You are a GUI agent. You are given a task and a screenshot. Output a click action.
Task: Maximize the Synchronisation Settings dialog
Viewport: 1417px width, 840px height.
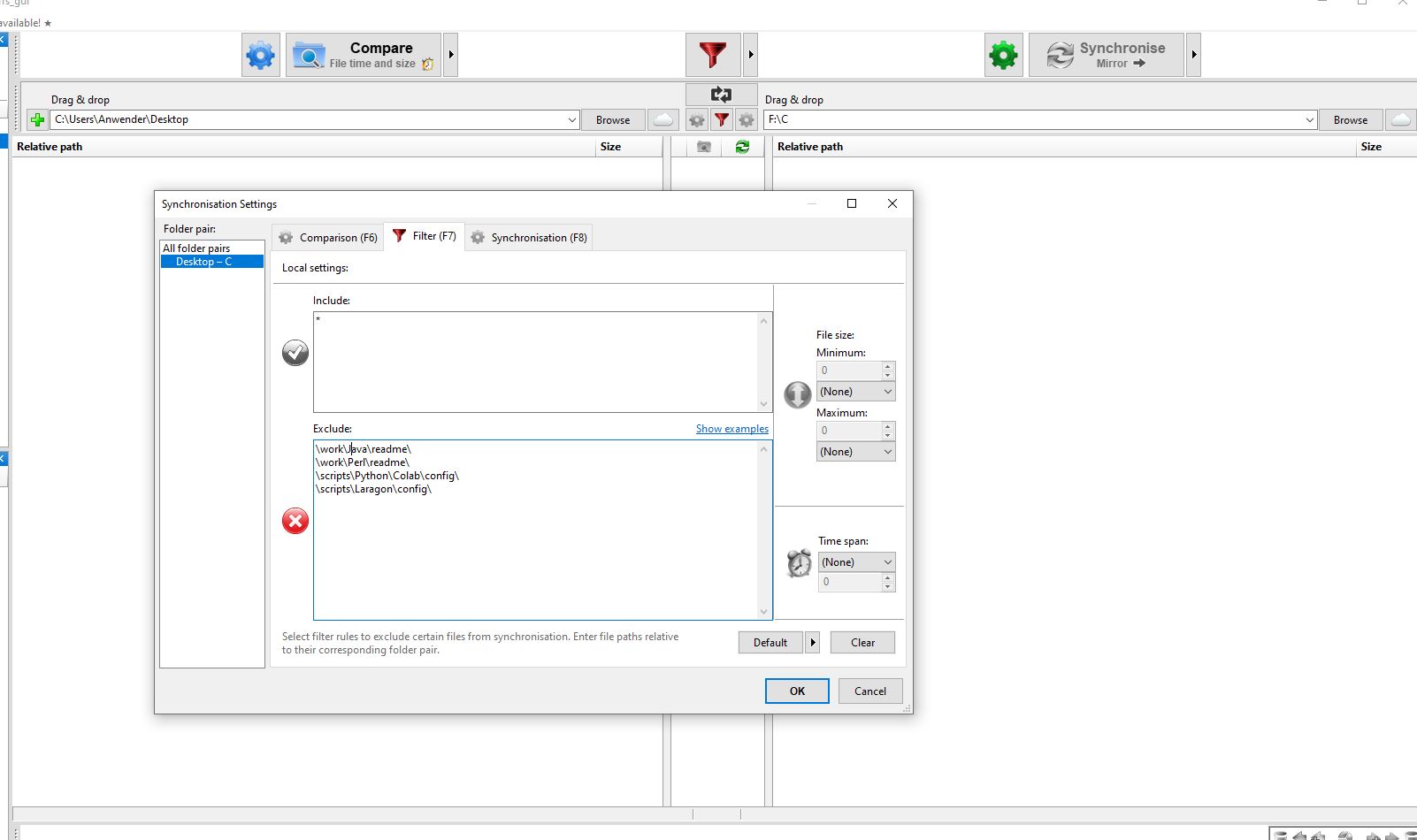852,203
